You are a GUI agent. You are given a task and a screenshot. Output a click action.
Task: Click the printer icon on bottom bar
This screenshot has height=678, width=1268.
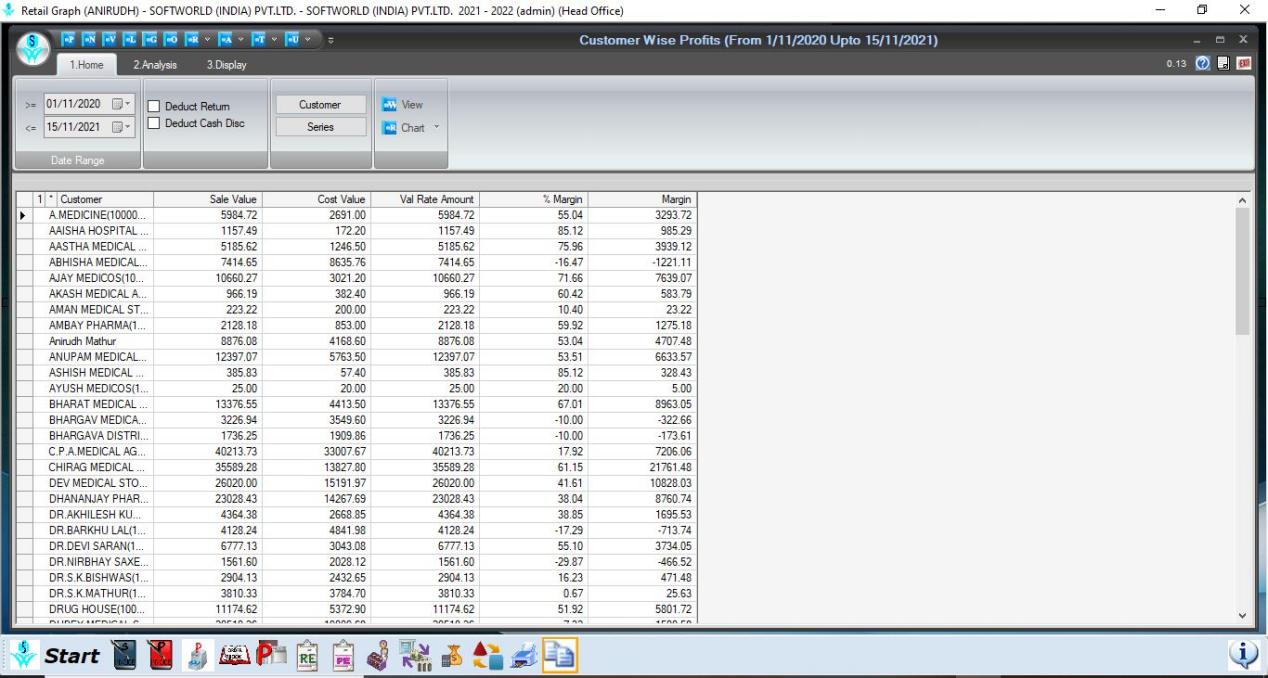pos(522,656)
